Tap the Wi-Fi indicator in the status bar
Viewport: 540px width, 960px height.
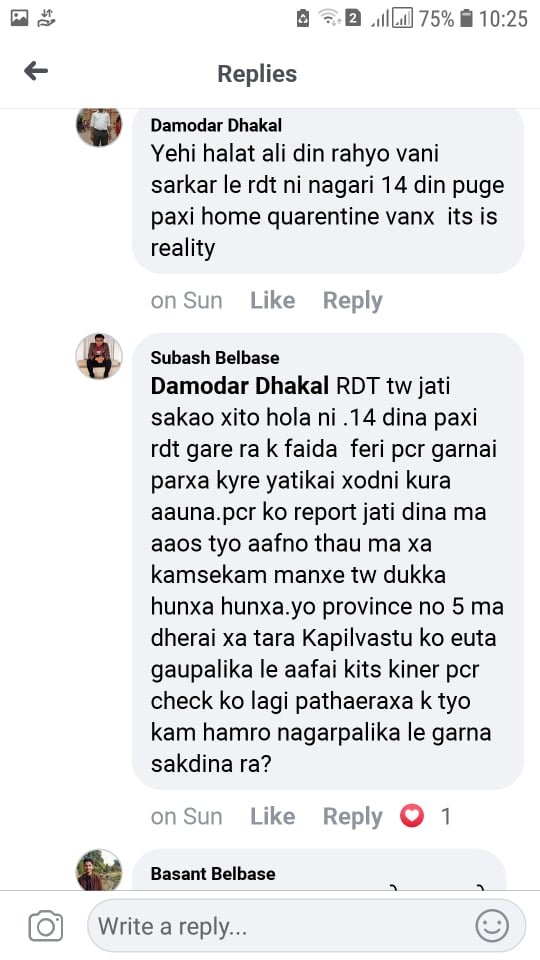coord(329,18)
